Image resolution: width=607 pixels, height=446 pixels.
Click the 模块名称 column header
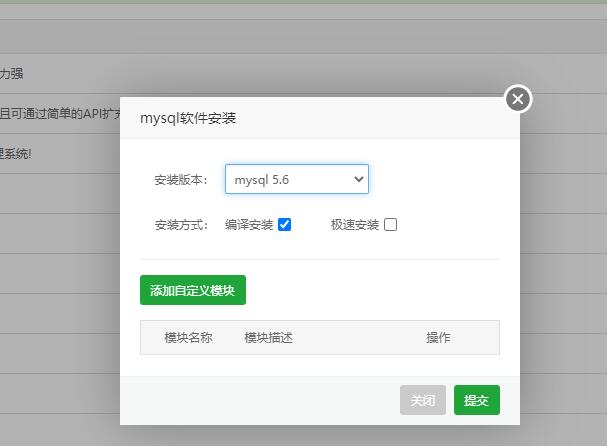point(188,338)
